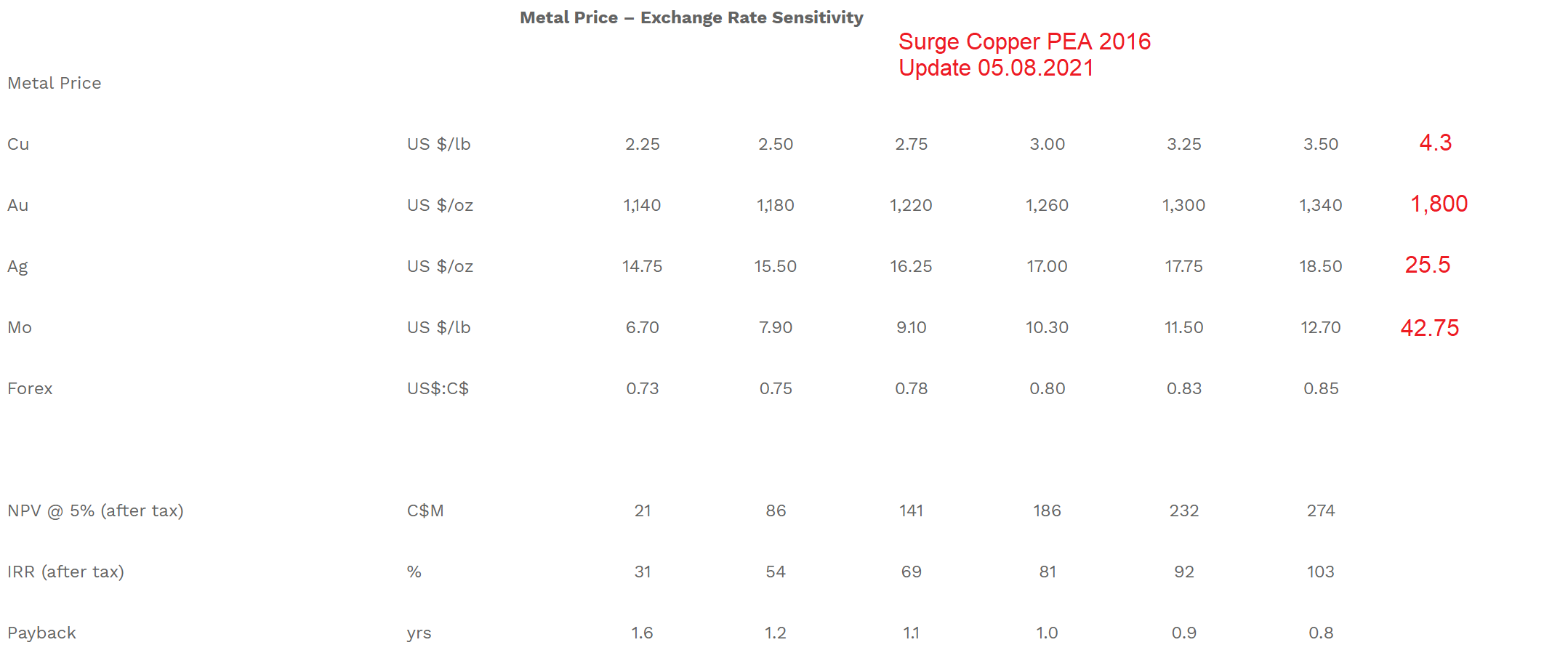Viewport: 1568px width, 653px height.
Task: Click the red 42.75 molybdenum price
Action: 1429,328
